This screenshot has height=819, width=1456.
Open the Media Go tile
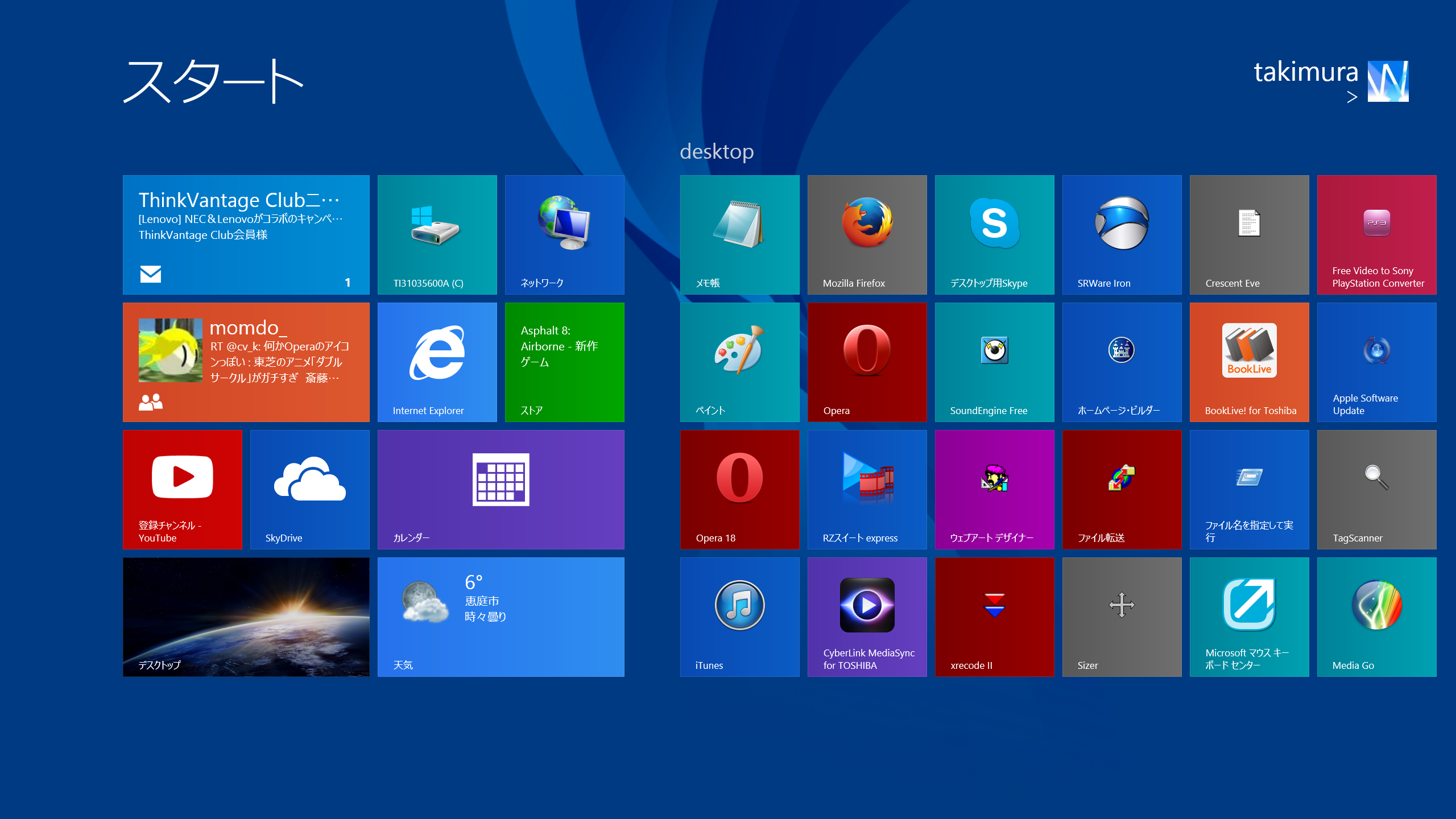(1376, 617)
